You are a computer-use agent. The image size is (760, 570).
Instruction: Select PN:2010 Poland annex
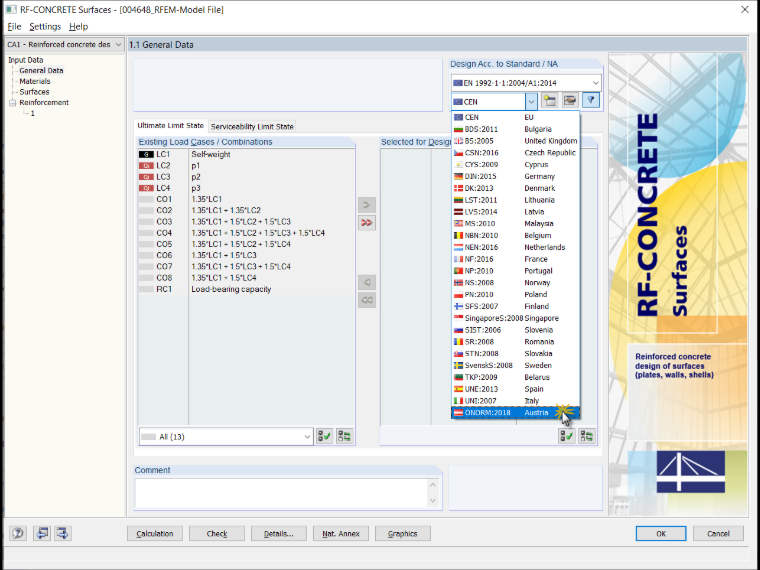(x=515, y=295)
